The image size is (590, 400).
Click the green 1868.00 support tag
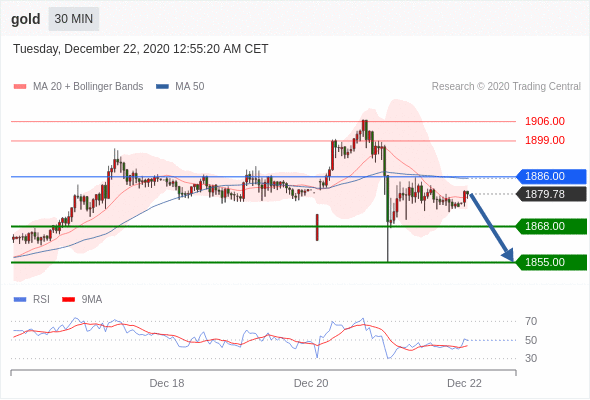[551, 226]
